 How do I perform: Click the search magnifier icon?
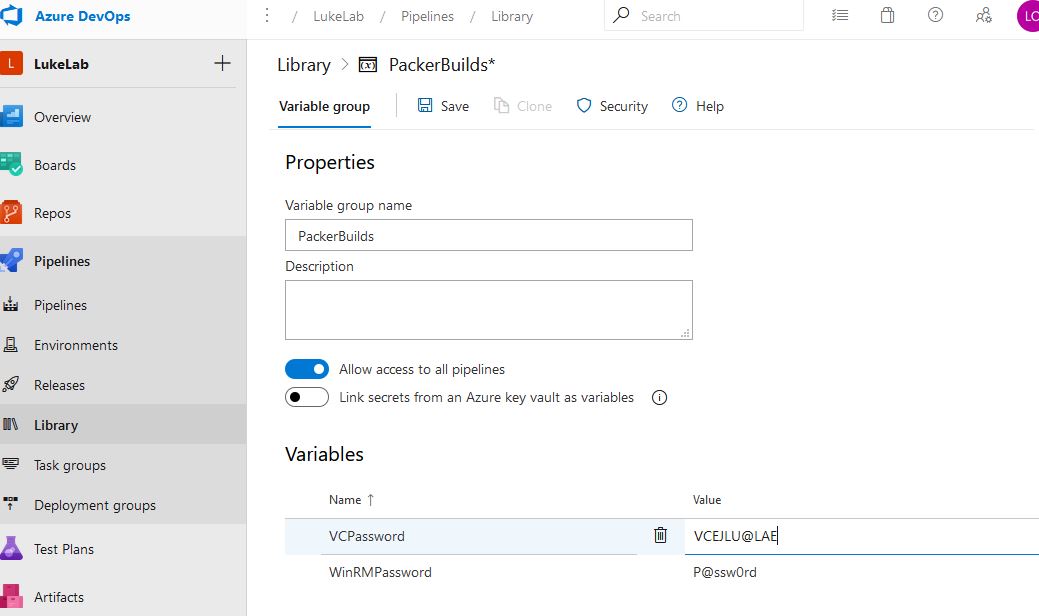(621, 15)
